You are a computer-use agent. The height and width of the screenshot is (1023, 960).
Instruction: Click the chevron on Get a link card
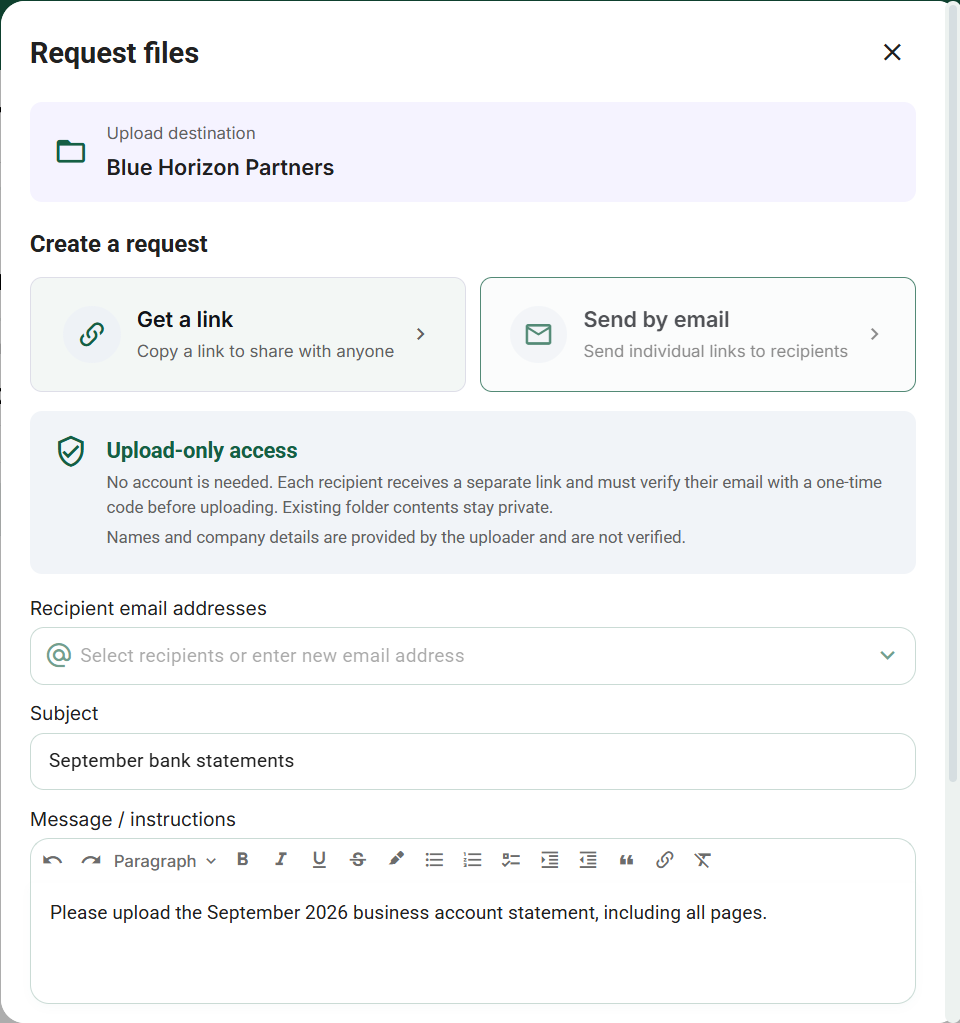(x=420, y=334)
